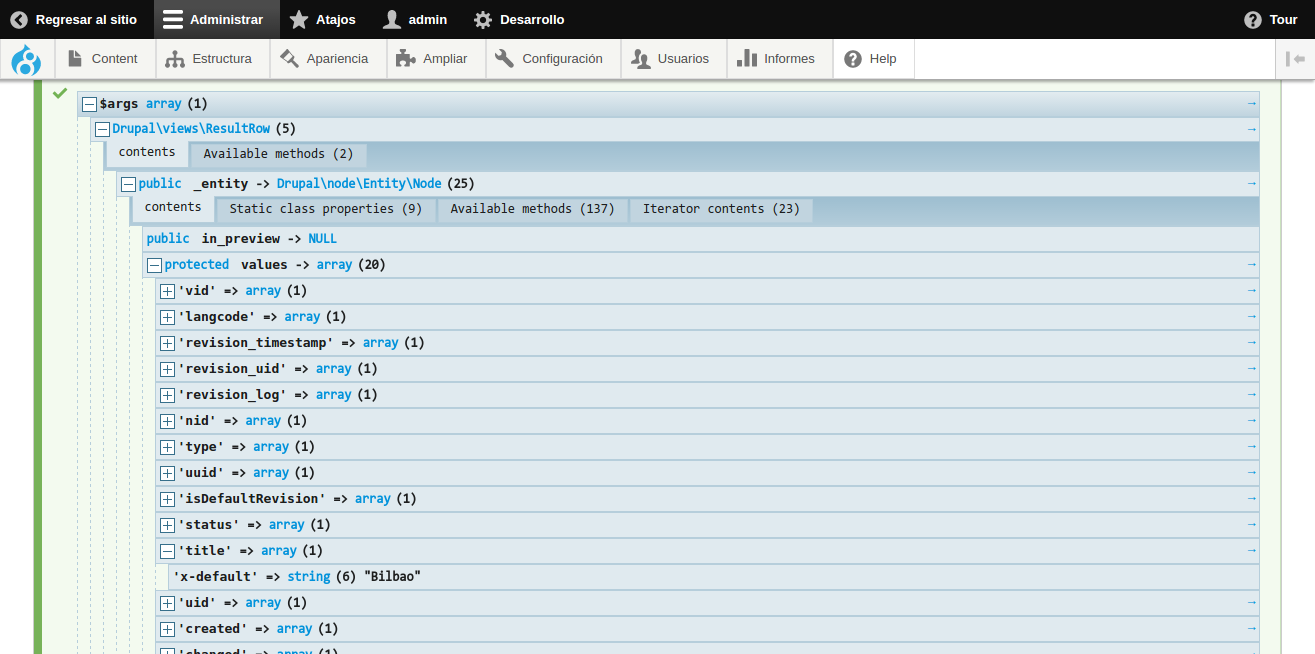The width and height of the screenshot is (1315, 654).
Task: Click the admin user silhouette icon
Action: (x=392, y=20)
